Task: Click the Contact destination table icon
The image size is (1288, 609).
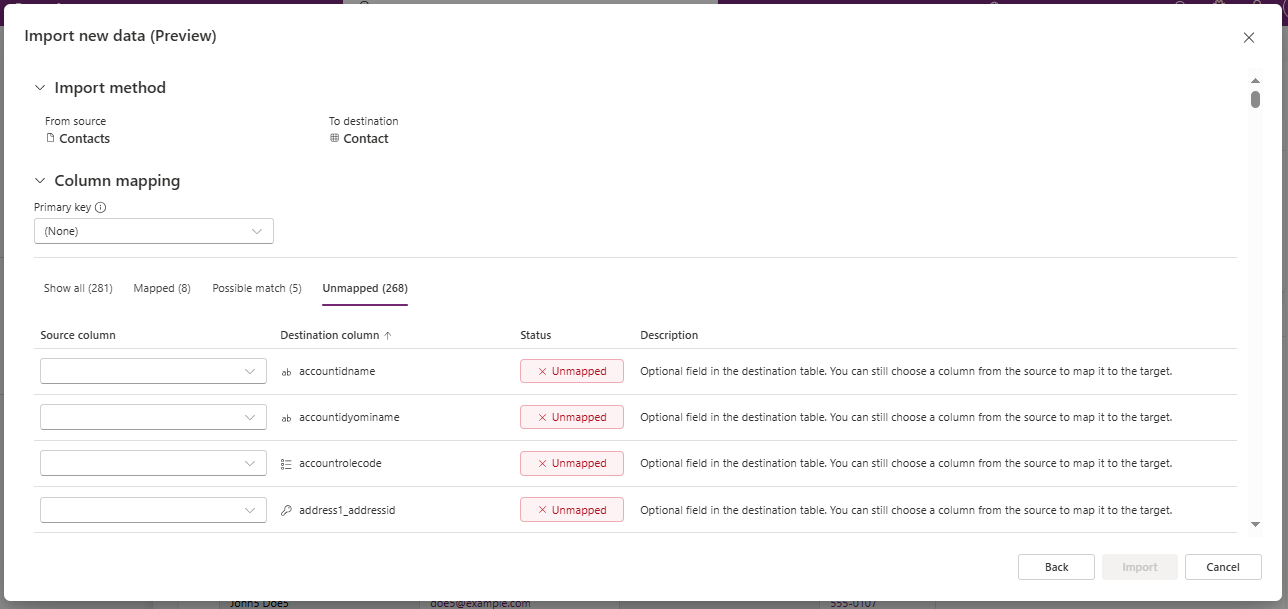Action: [335, 138]
